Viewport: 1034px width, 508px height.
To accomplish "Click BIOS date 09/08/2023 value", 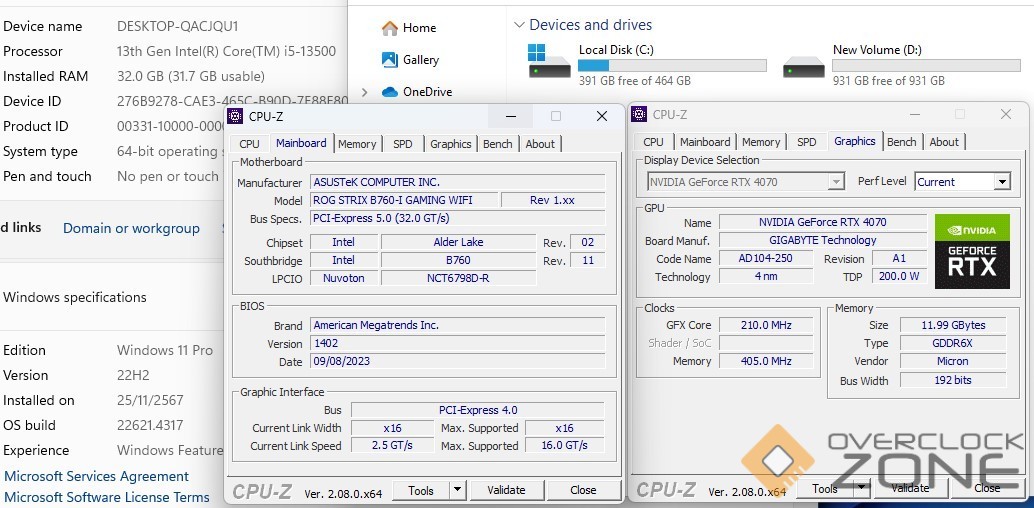I will [458, 361].
